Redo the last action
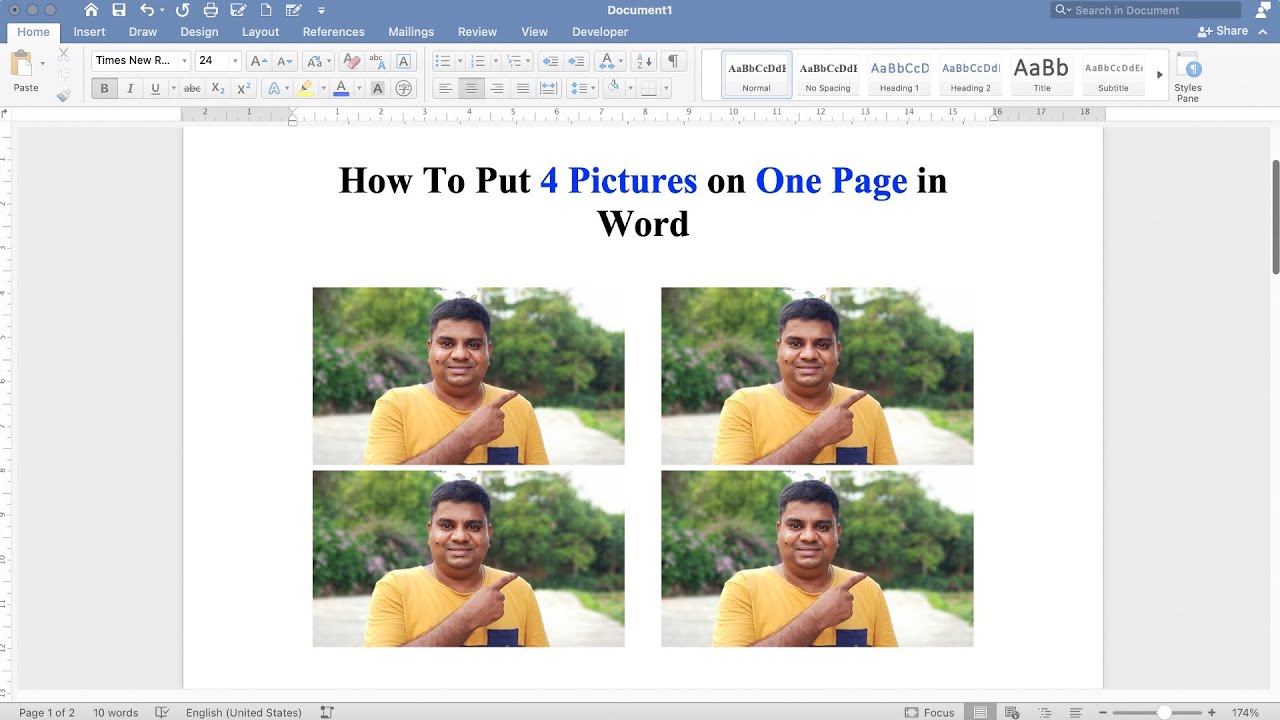Viewport: 1280px width, 720px height. pos(182,10)
